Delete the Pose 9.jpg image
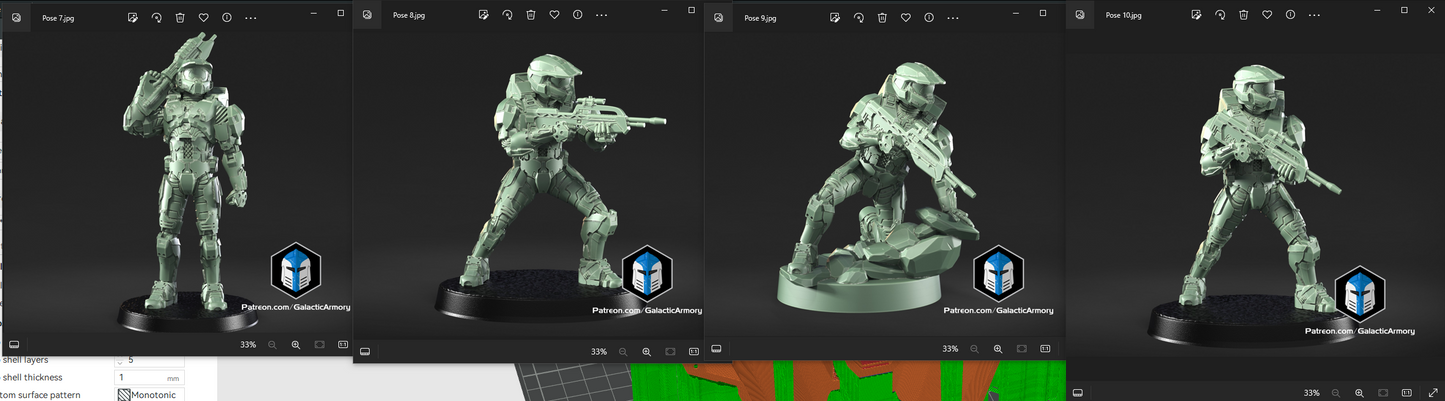Image resolution: width=1445 pixels, height=401 pixels. point(882,18)
